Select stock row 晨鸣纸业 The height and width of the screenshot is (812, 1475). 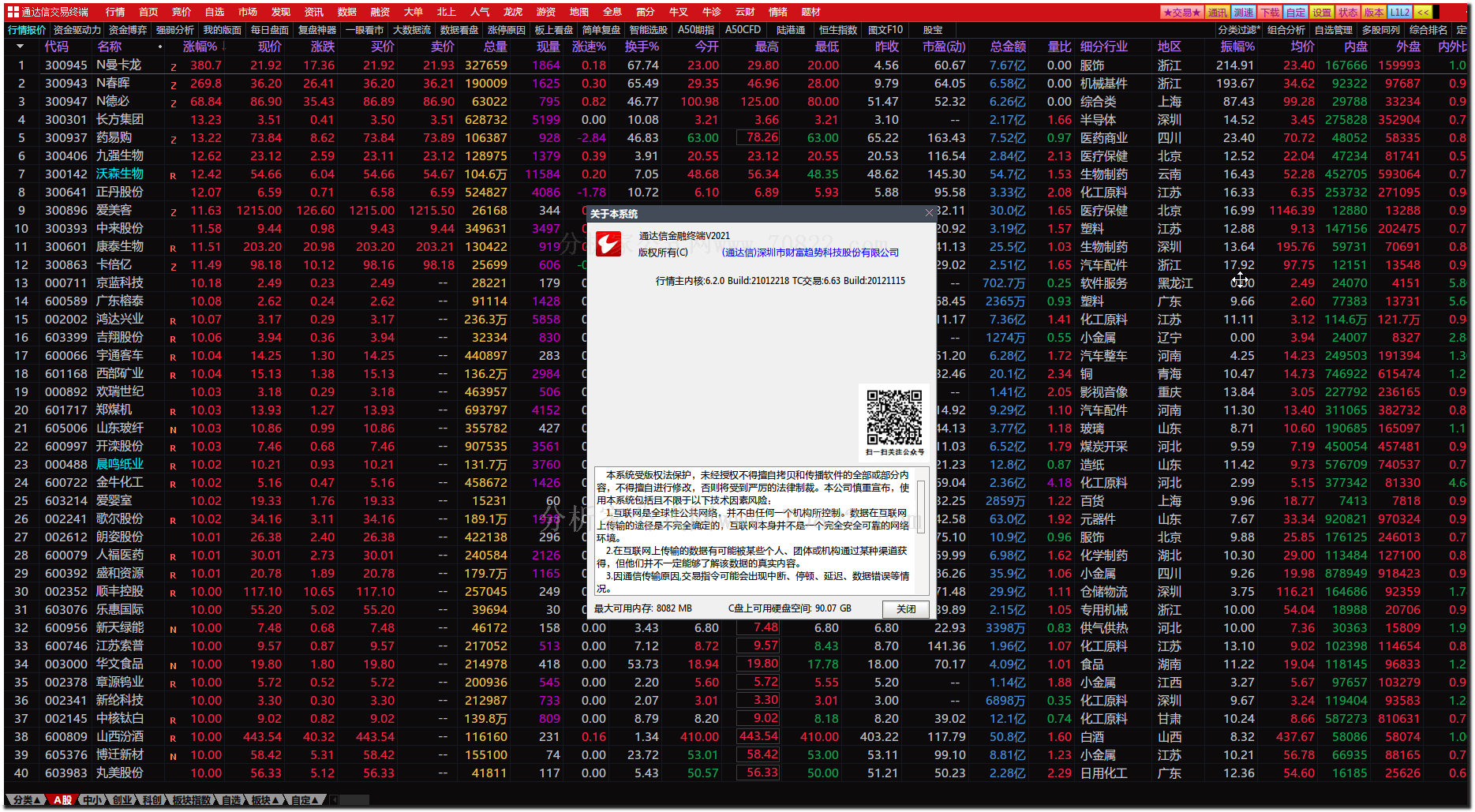(x=737, y=465)
